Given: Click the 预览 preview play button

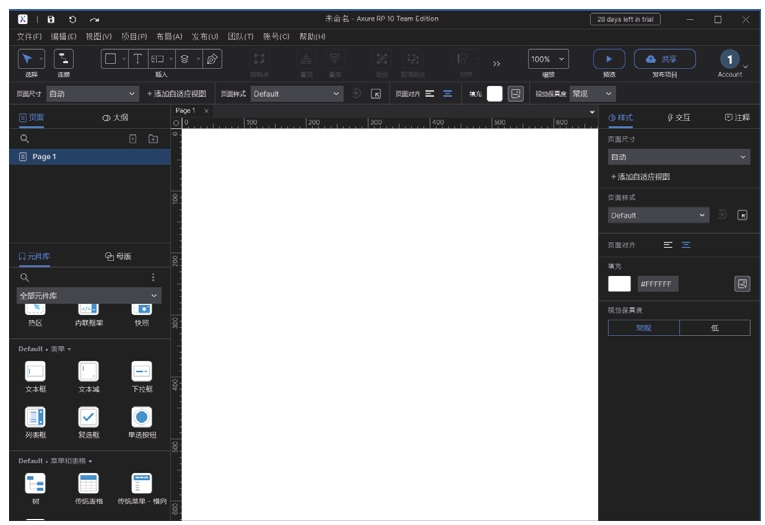Looking at the screenshot, I should [609, 59].
